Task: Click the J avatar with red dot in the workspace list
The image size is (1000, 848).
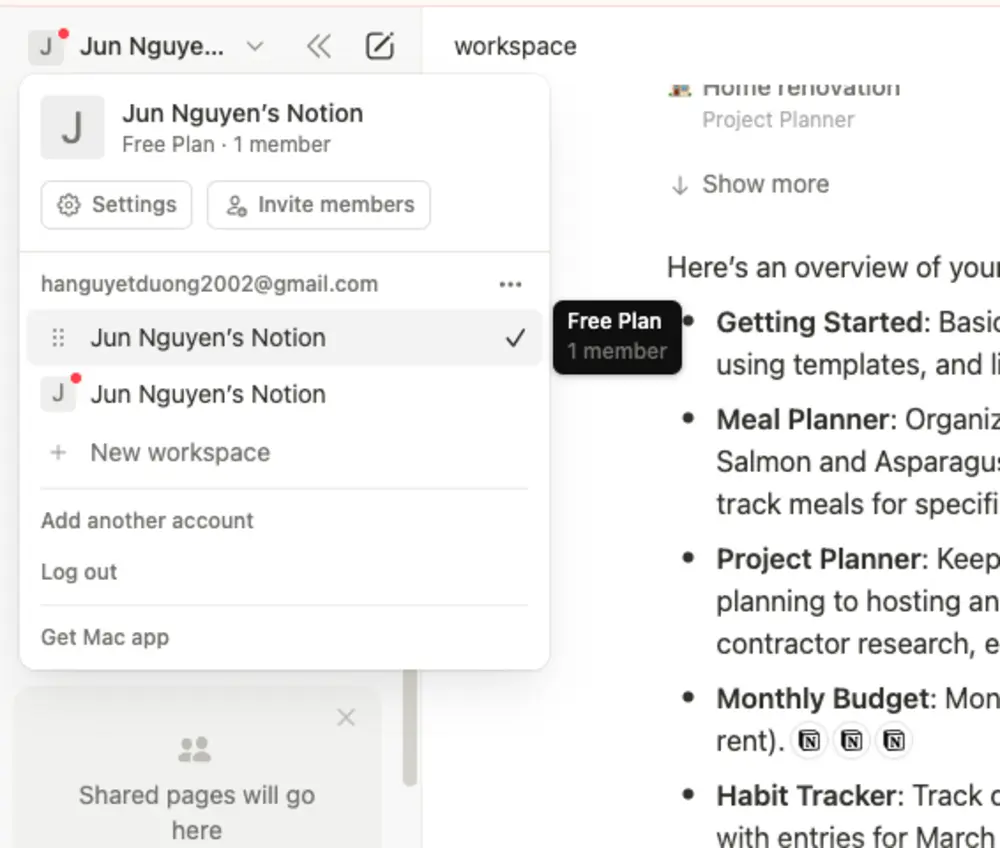Action: (x=58, y=393)
